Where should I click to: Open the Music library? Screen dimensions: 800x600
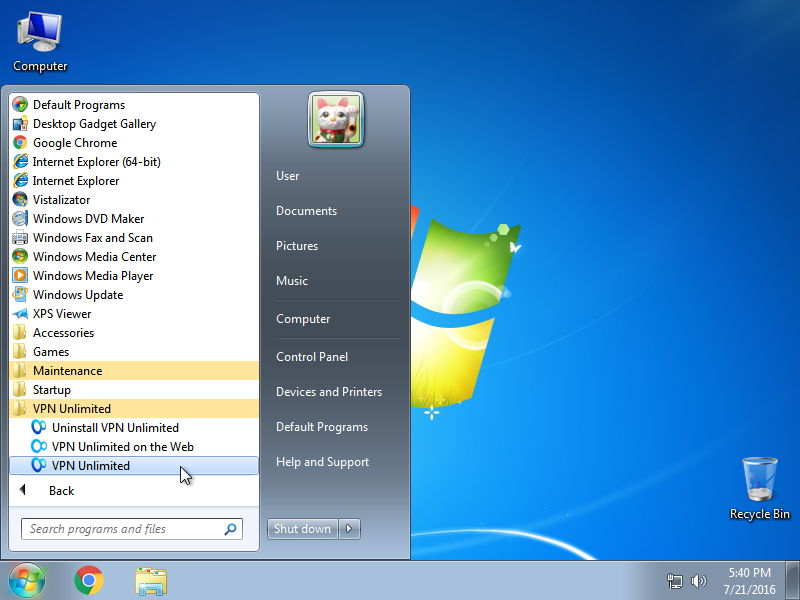[x=292, y=281]
